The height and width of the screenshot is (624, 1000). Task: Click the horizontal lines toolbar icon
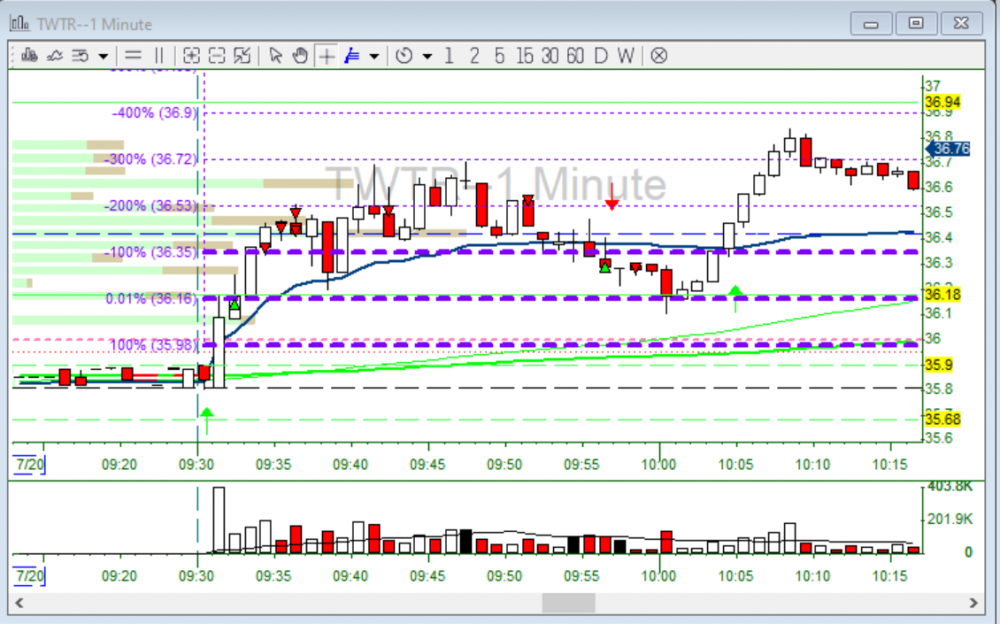click(132, 56)
